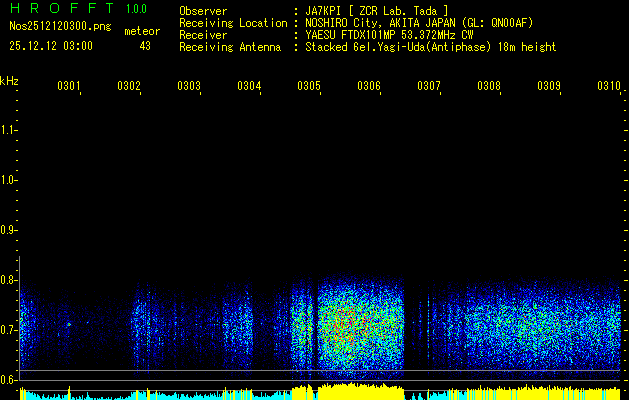Select the 0303 time marker
The image size is (629, 400).
tap(189, 87)
